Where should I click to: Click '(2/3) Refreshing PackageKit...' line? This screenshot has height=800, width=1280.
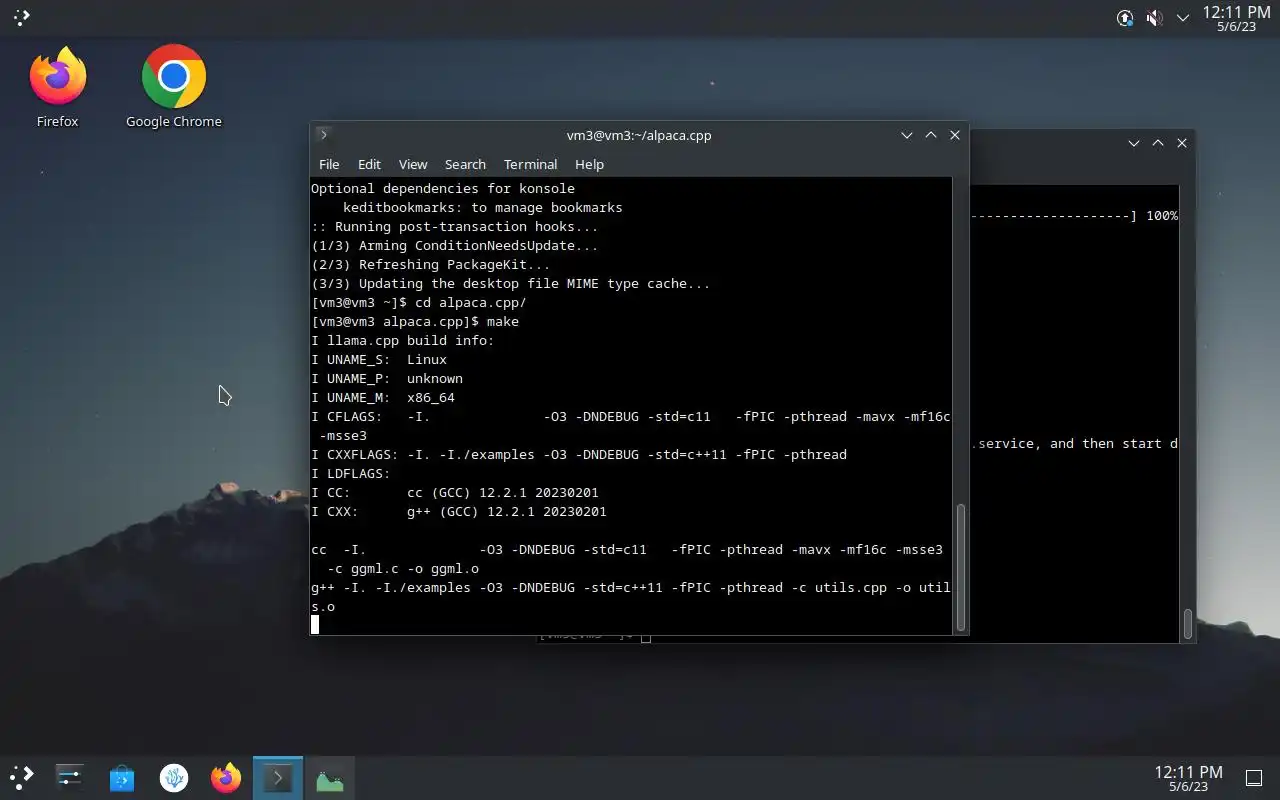tap(431, 265)
